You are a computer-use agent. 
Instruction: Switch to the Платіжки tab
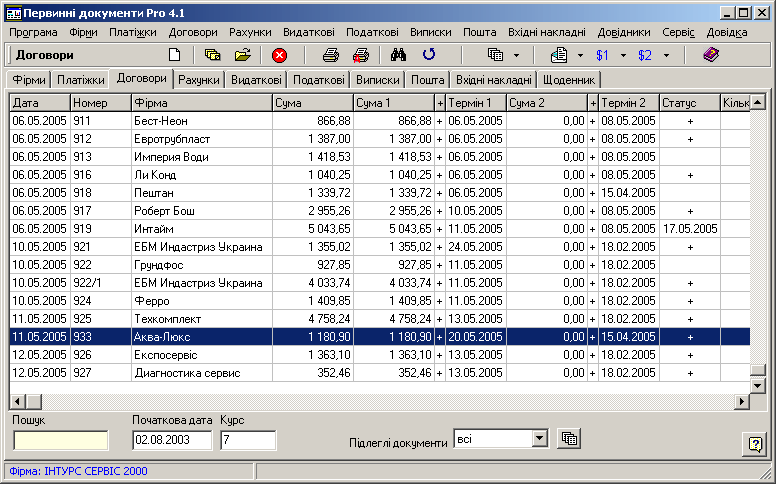[81, 80]
